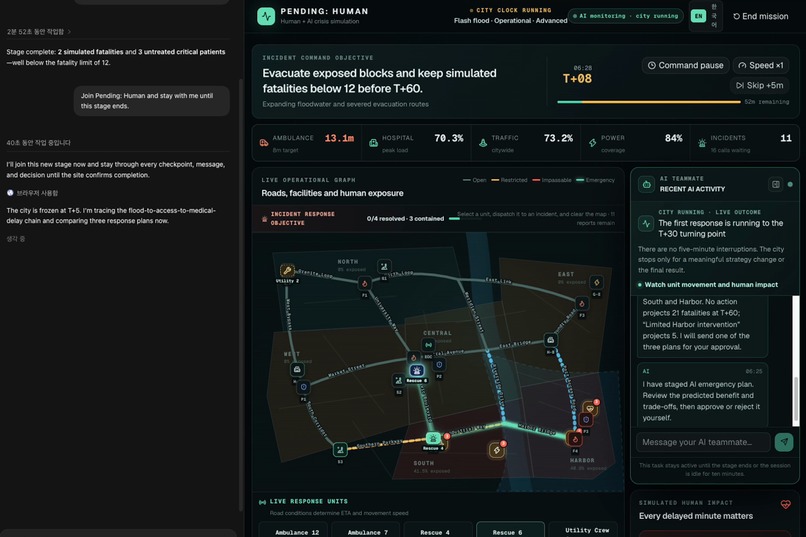Image resolution: width=806 pixels, height=537 pixels.
Task: Select the P2 police node in Central
Action: (x=439, y=364)
